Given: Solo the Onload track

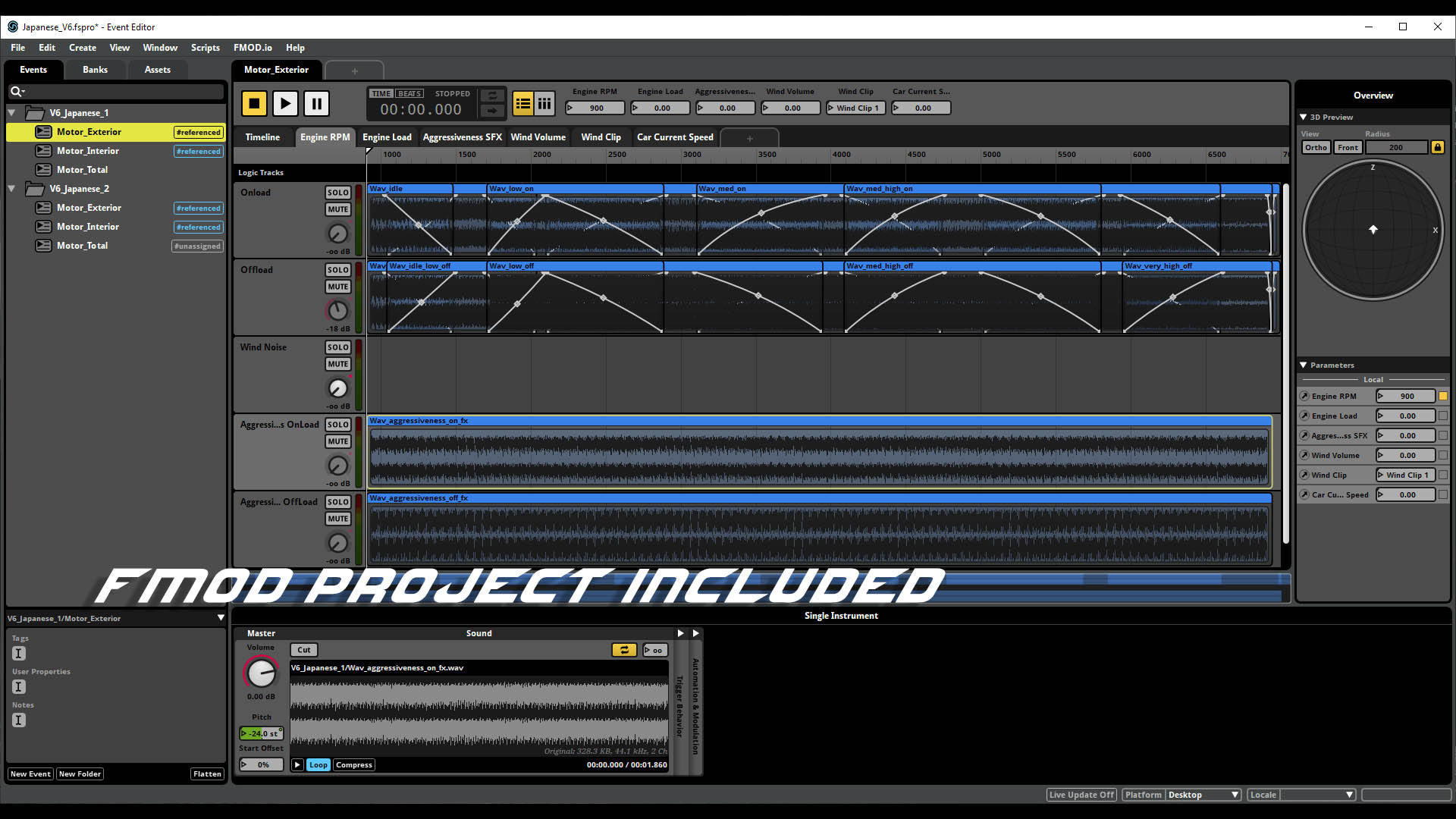Looking at the screenshot, I should pos(337,193).
